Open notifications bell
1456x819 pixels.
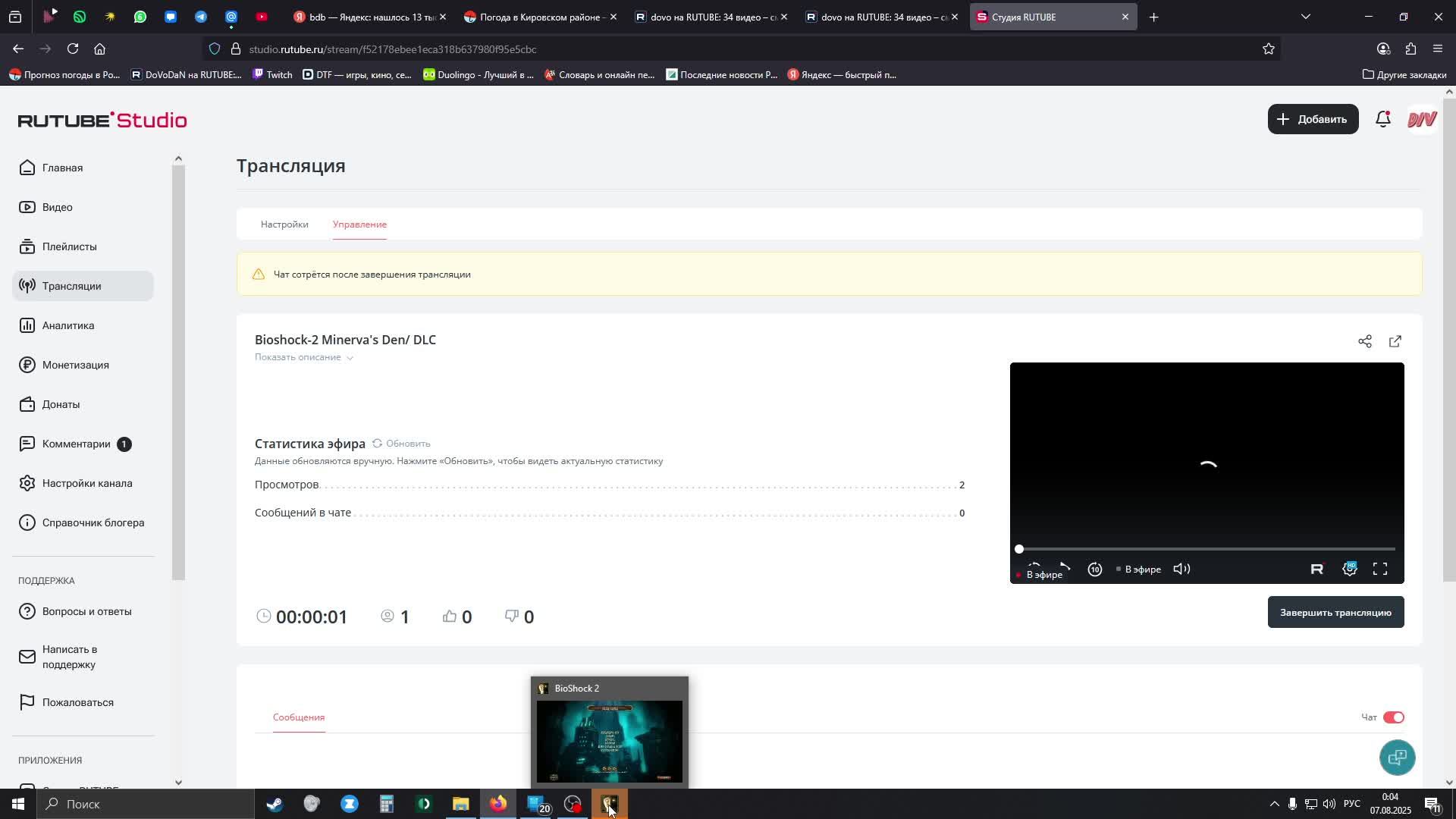click(x=1382, y=119)
